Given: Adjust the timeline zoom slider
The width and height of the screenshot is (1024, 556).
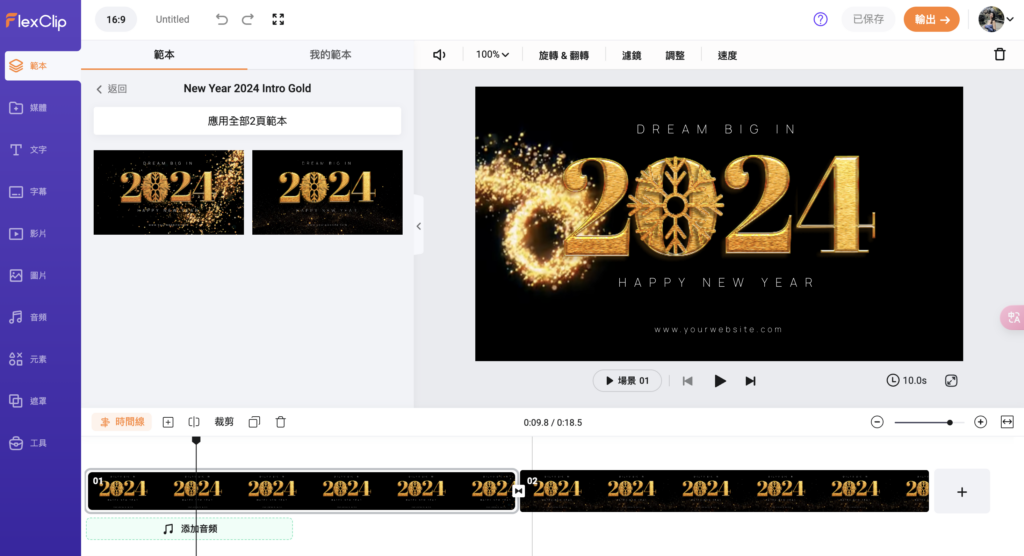Looking at the screenshot, I should point(928,423).
